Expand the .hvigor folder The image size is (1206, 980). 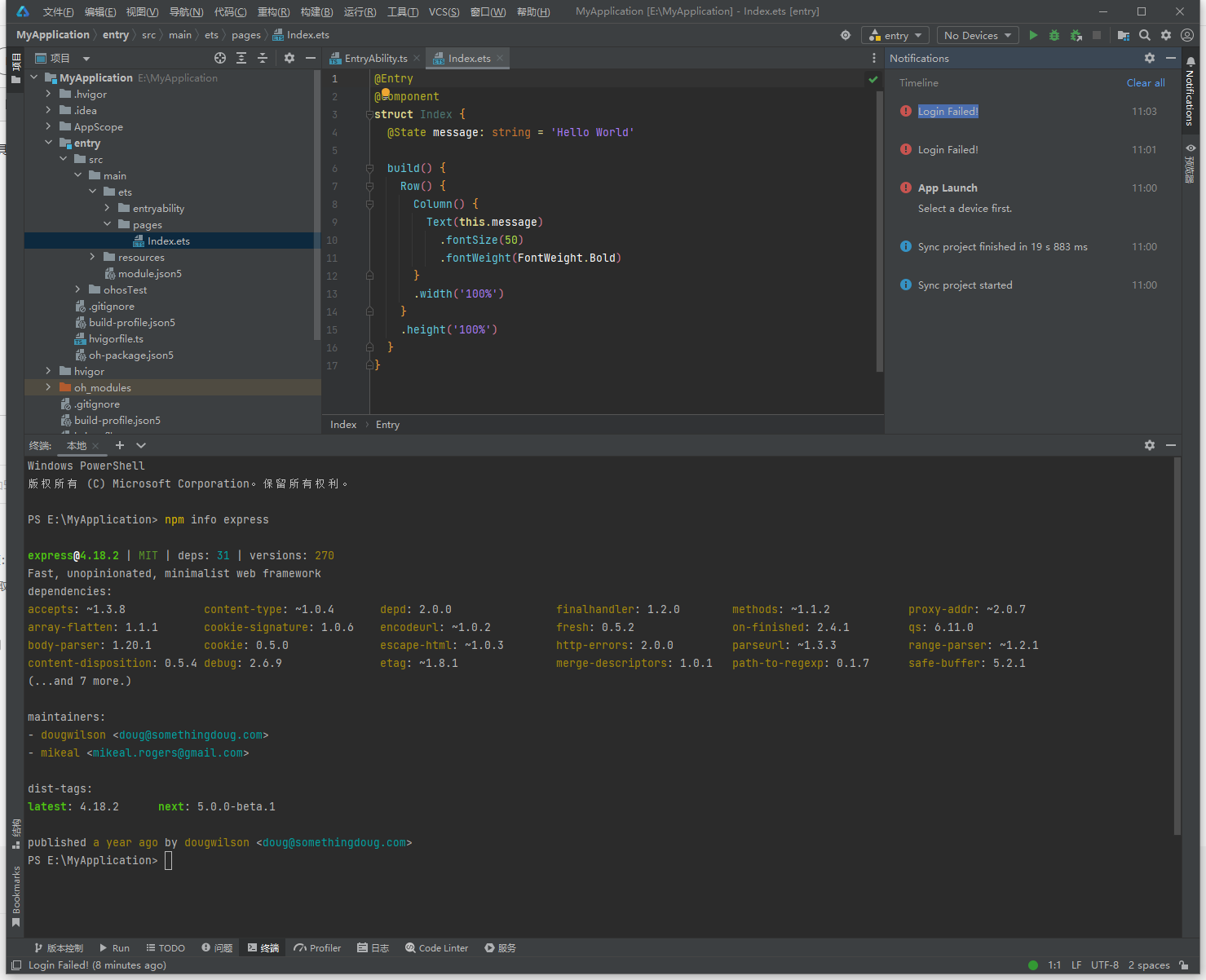tap(49, 94)
